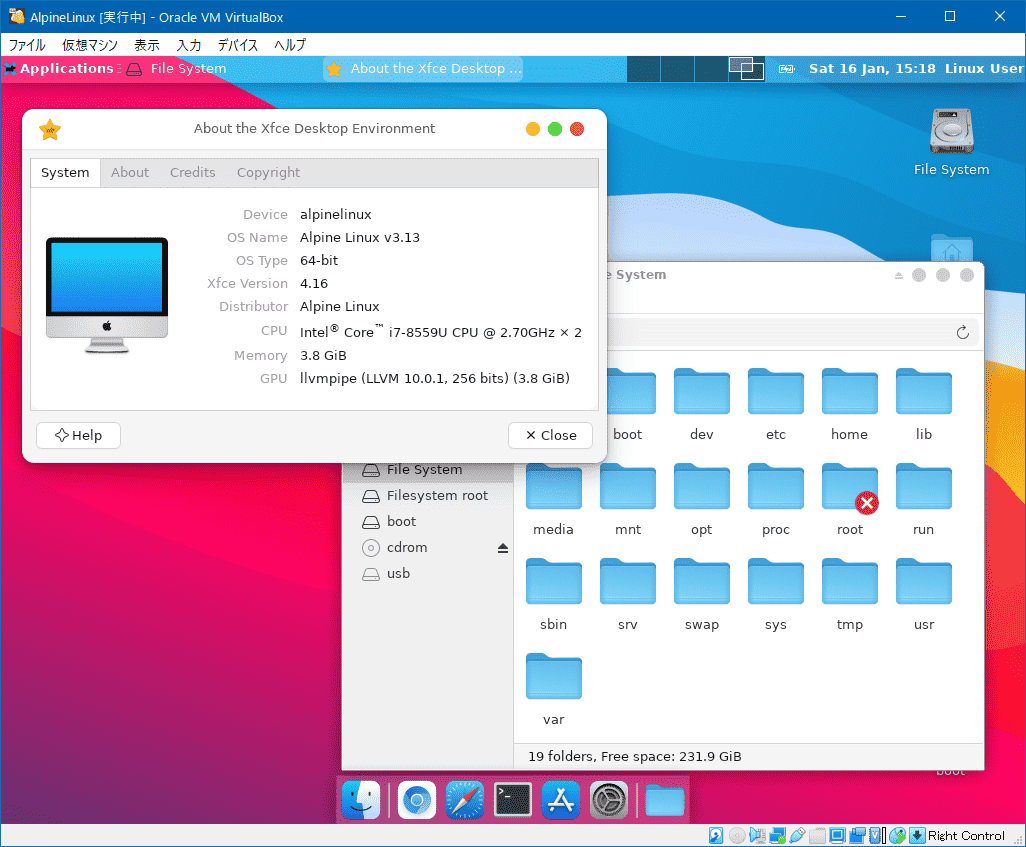Select the srv folder

[x=628, y=595]
